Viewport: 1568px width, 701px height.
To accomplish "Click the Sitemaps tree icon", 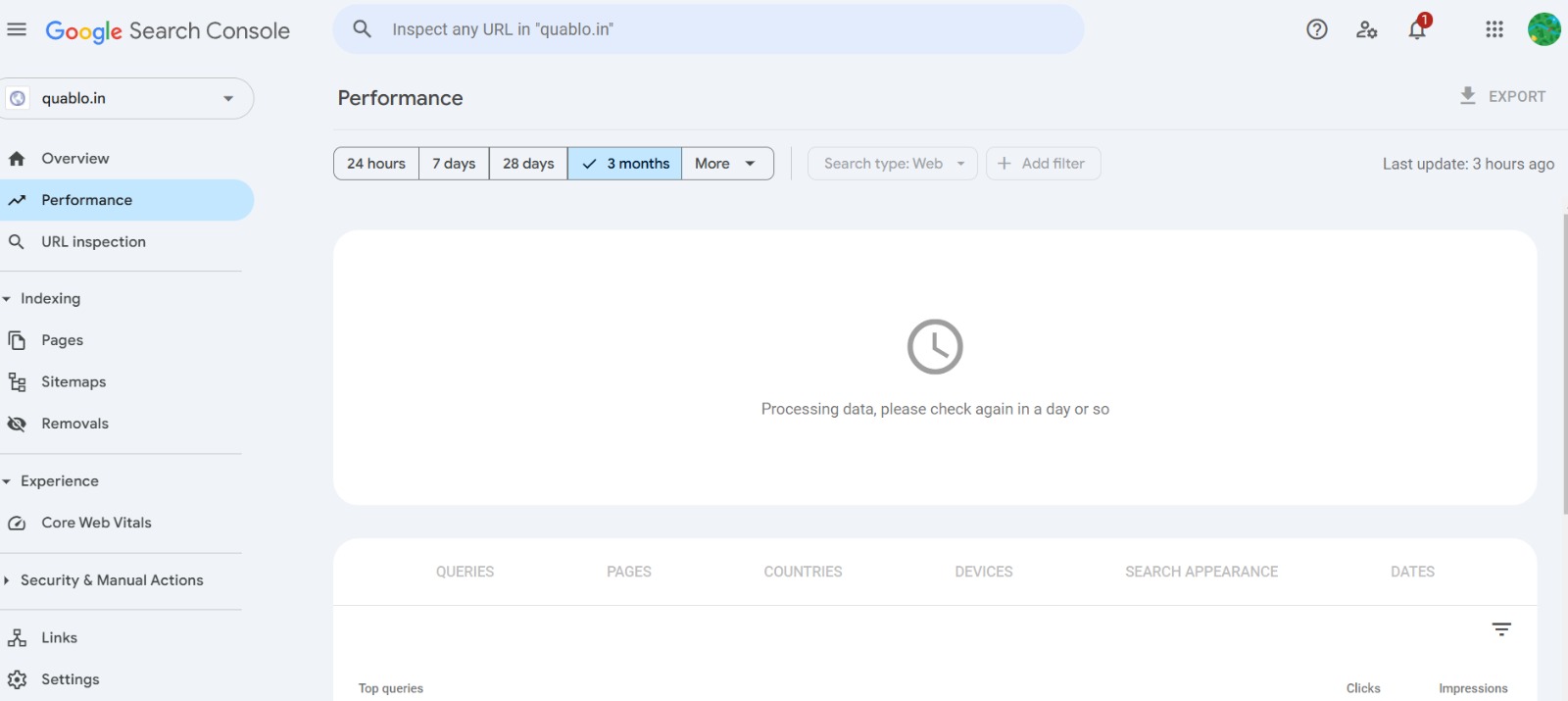I will tap(17, 382).
